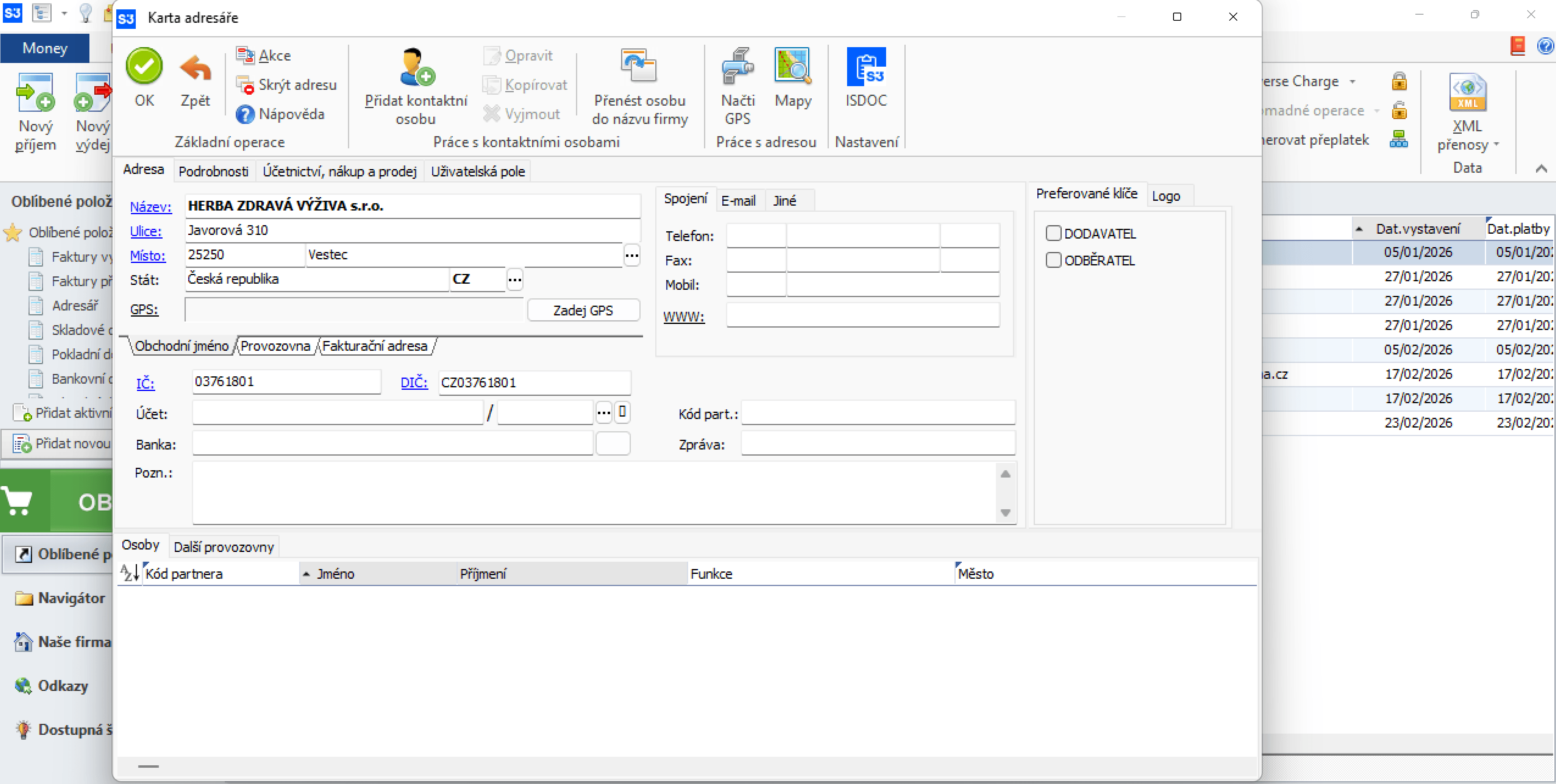Select the lightbulb icon in title bar
1556x784 pixels.
85,13
